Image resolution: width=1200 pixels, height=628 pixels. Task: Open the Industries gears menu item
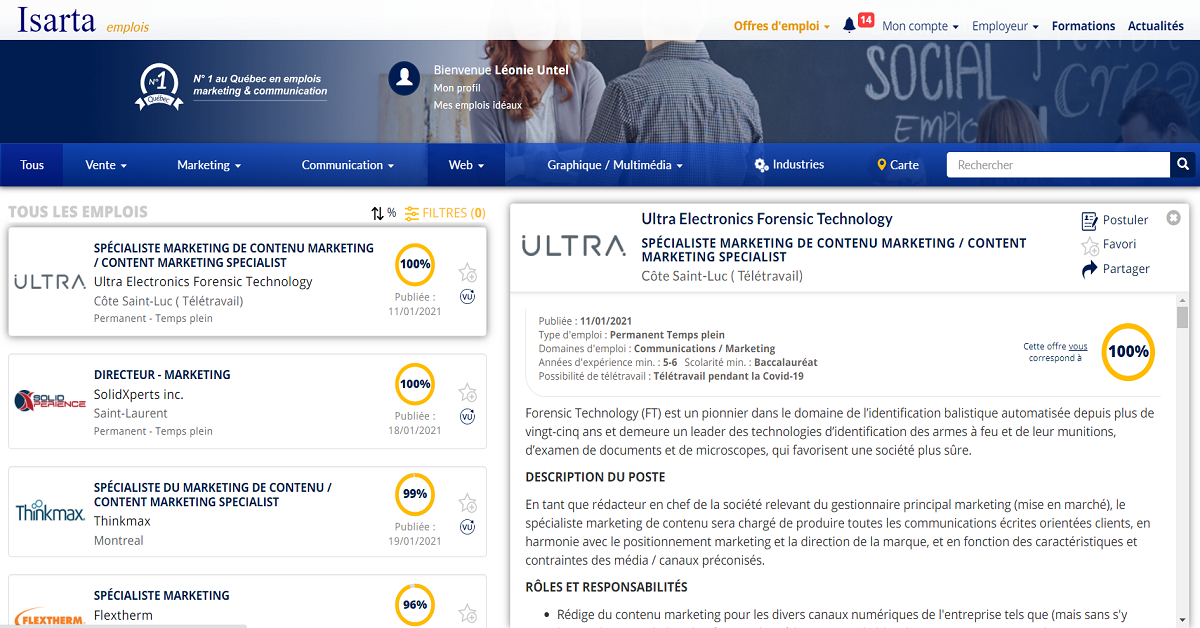click(789, 165)
